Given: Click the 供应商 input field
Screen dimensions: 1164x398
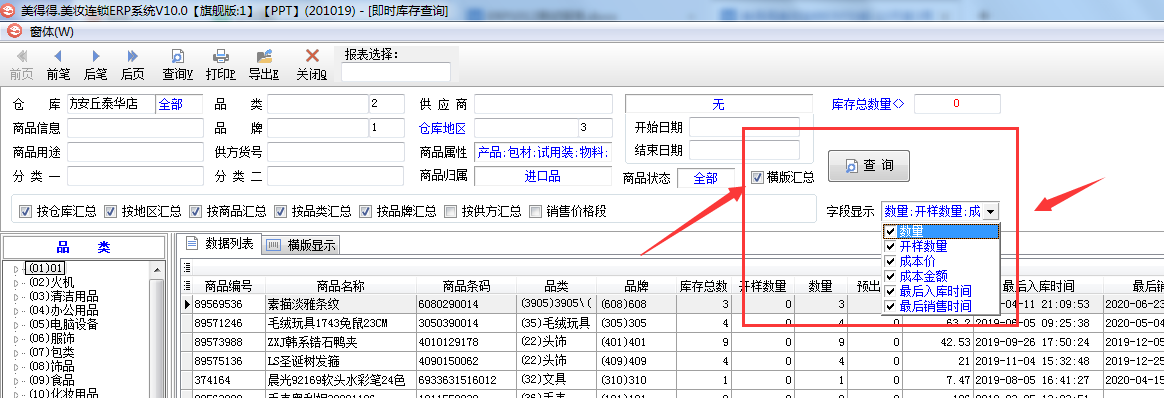Looking at the screenshot, I should [x=543, y=105].
